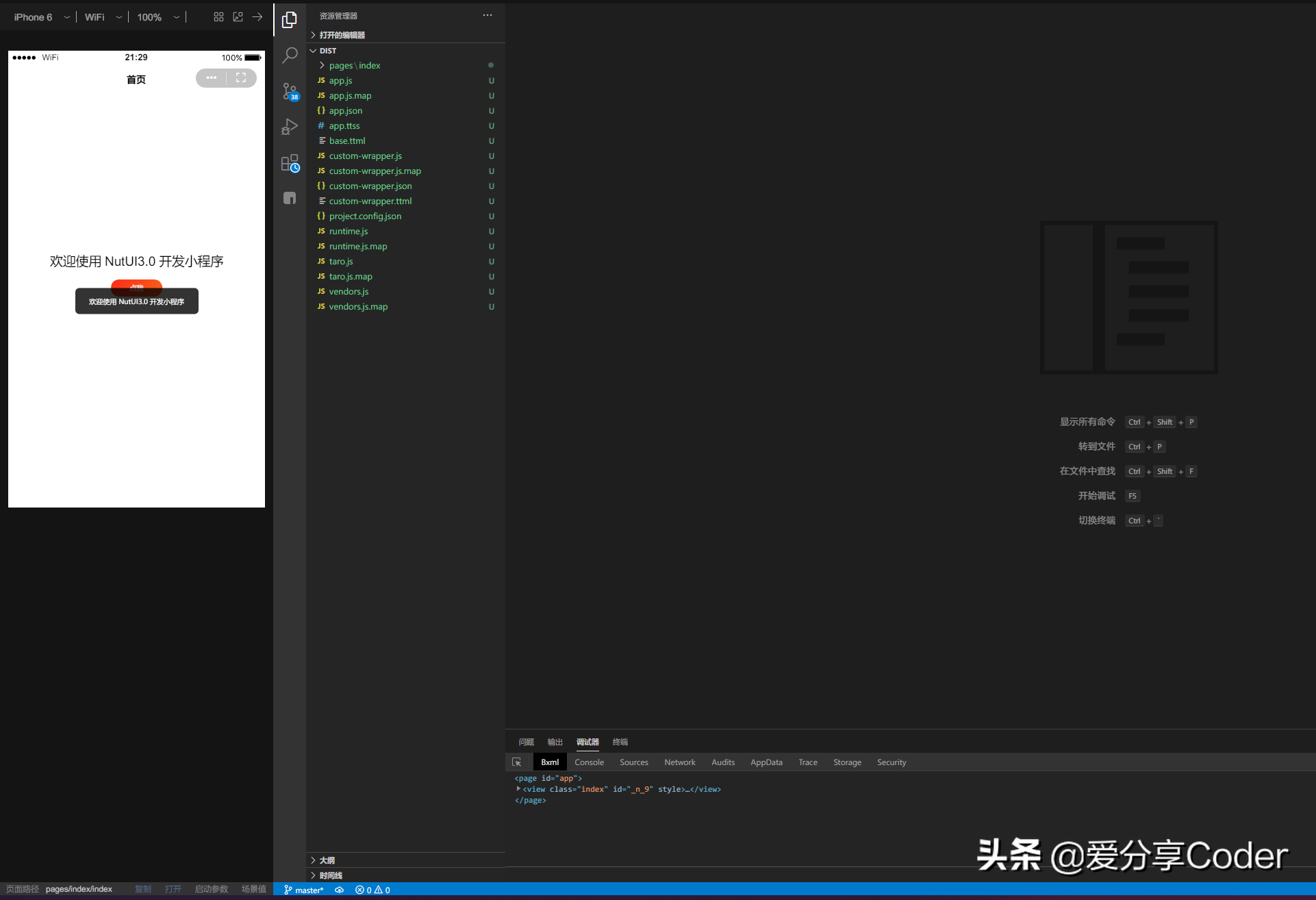Click 启动参数 in the bottom bar
Image resolution: width=1316 pixels, height=900 pixels.
click(212, 889)
